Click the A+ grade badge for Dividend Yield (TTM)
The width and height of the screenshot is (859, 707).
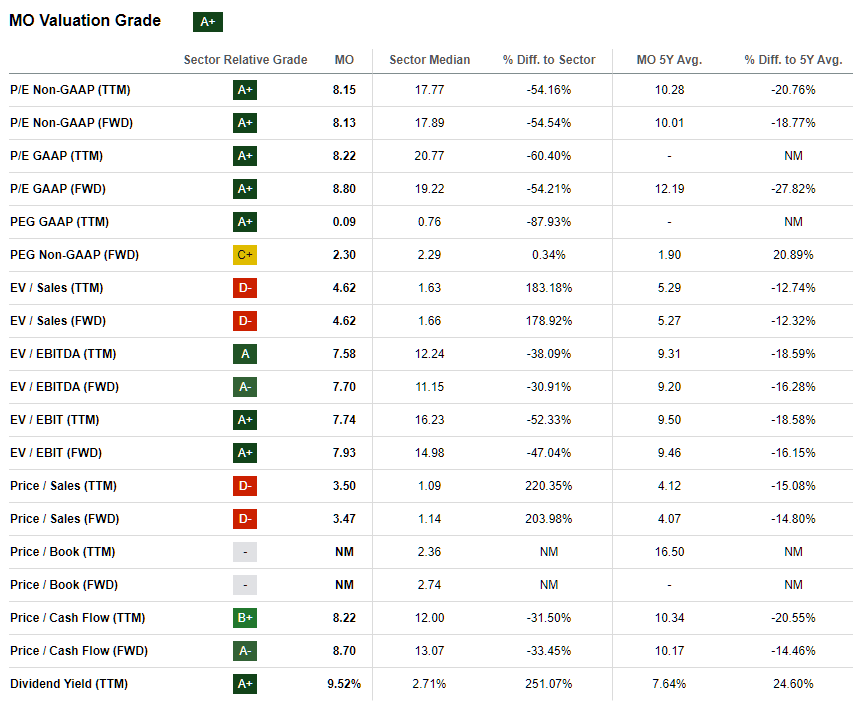(245, 684)
